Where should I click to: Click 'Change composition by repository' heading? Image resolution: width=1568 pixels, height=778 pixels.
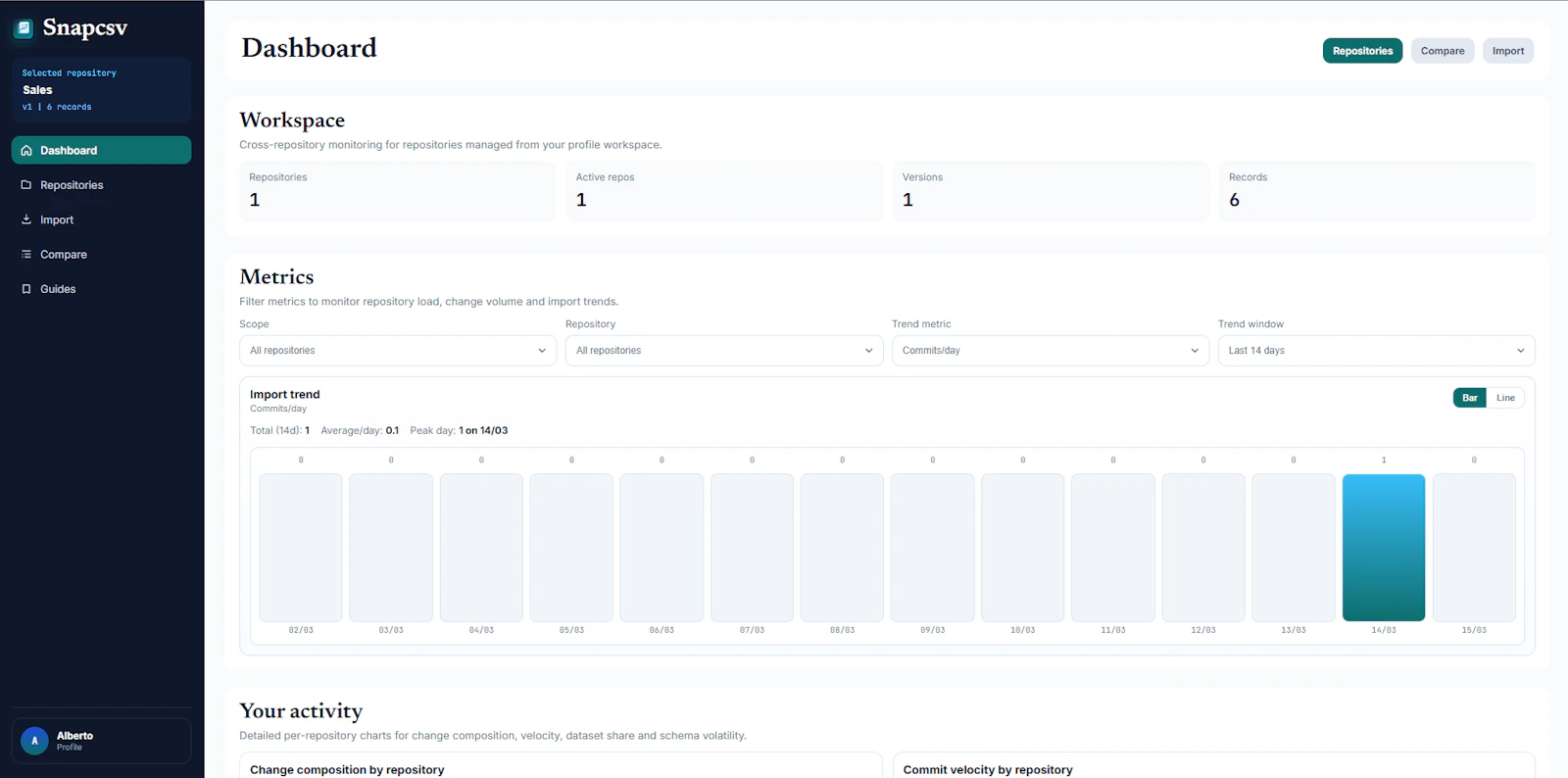click(x=347, y=770)
